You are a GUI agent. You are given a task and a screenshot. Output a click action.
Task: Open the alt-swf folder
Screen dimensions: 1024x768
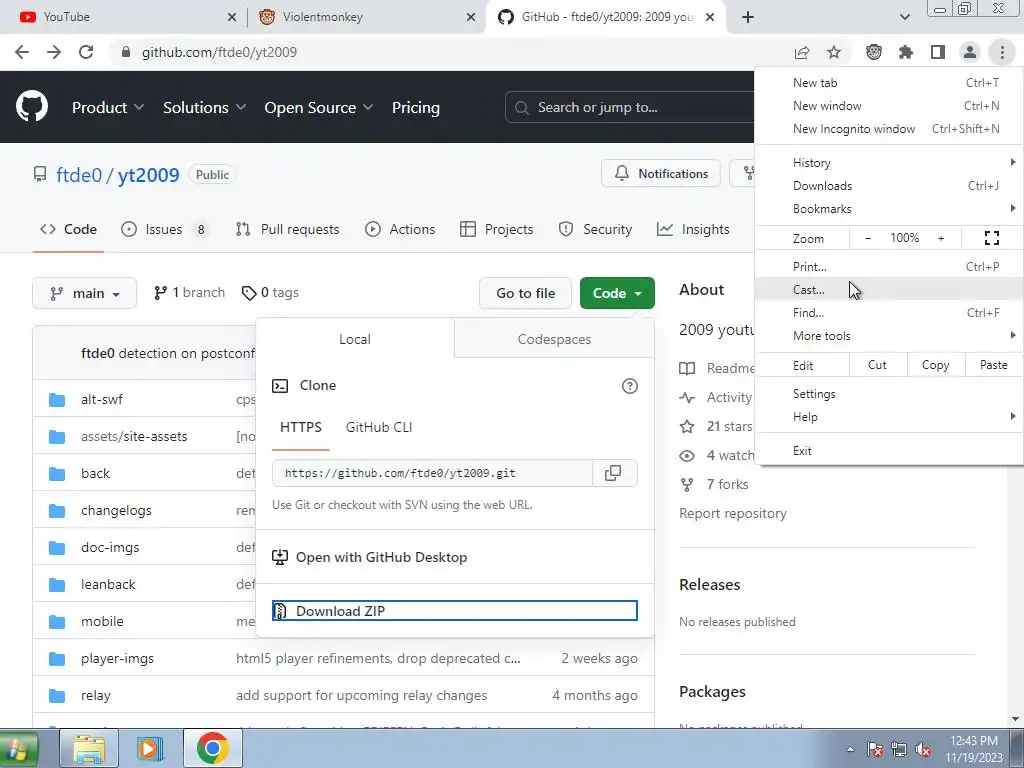pyautogui.click(x=102, y=399)
